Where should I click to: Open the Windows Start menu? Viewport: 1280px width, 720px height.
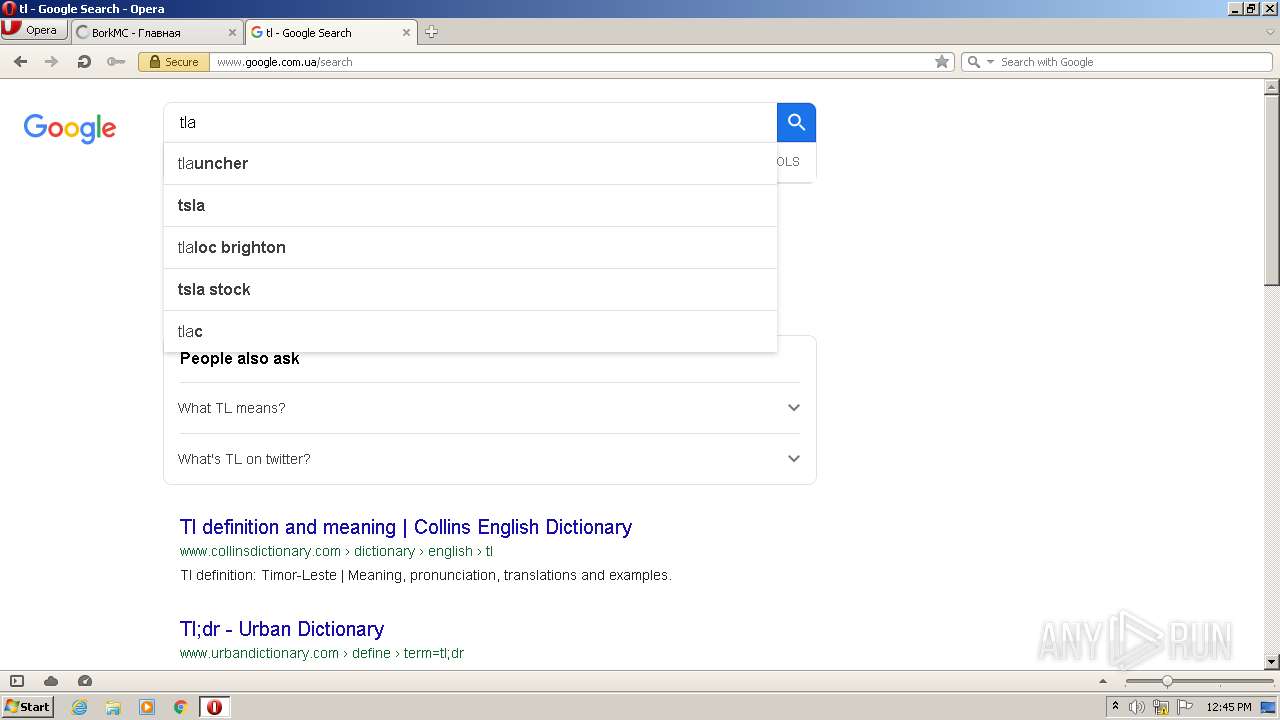click(x=27, y=706)
